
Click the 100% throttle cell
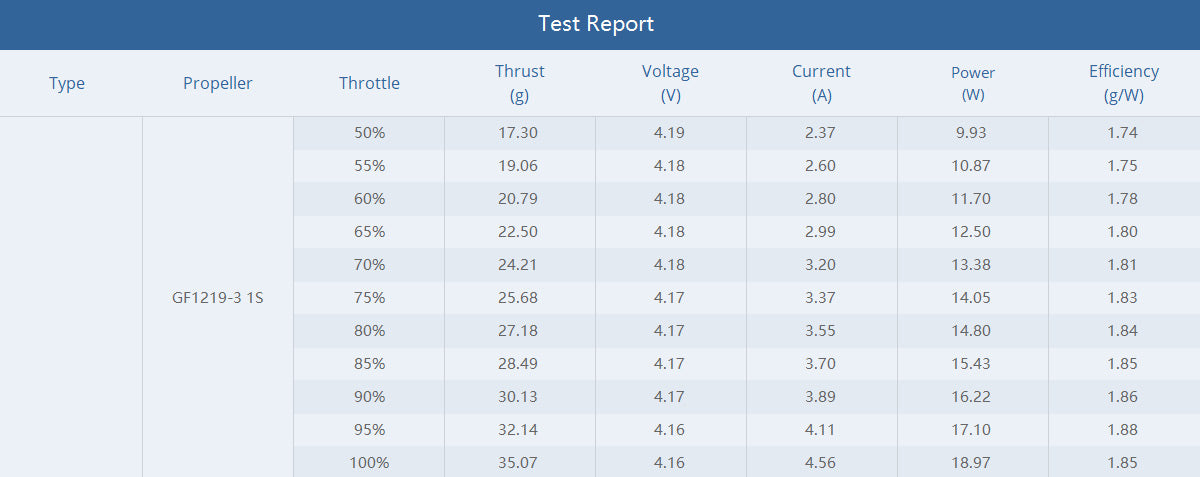click(x=369, y=463)
